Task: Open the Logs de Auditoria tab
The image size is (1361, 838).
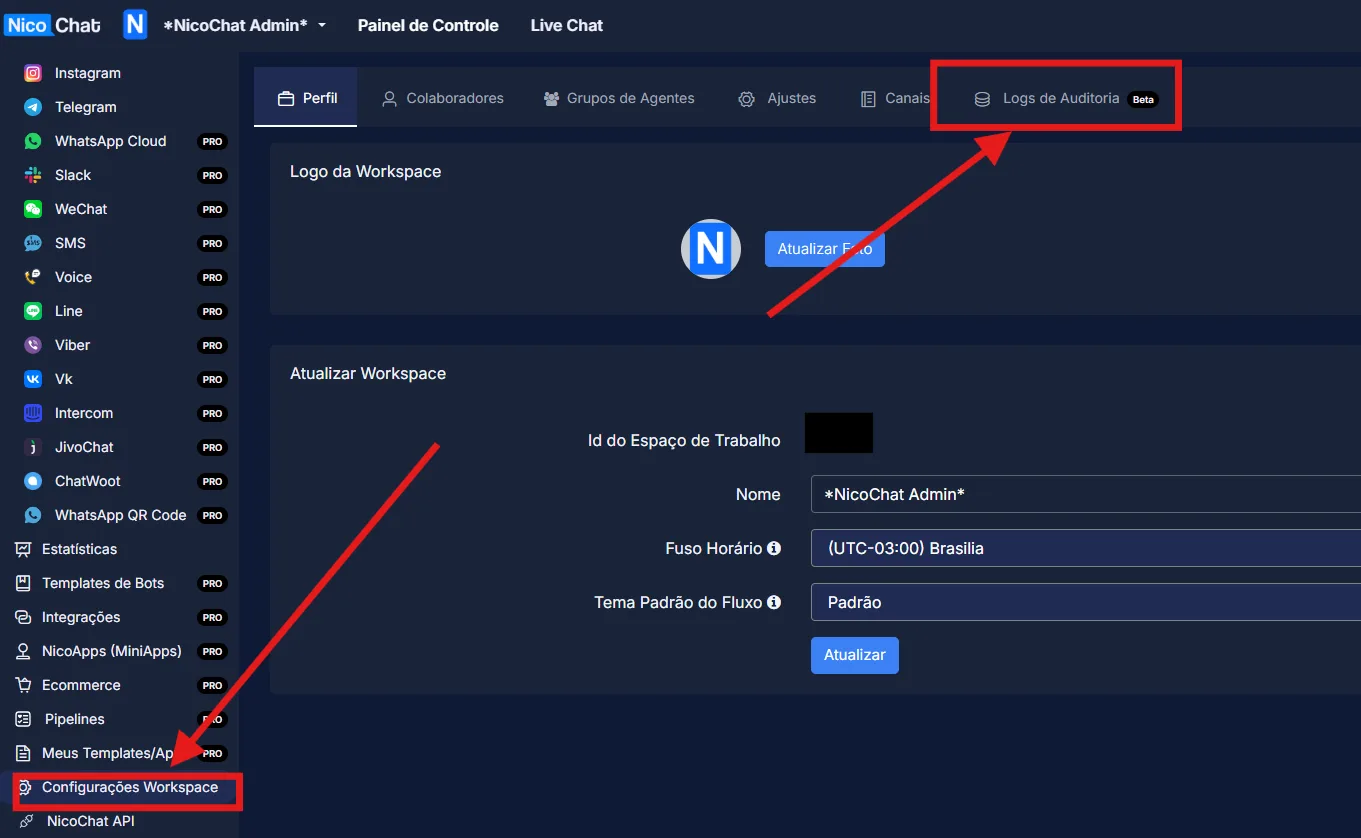Action: tap(1065, 98)
